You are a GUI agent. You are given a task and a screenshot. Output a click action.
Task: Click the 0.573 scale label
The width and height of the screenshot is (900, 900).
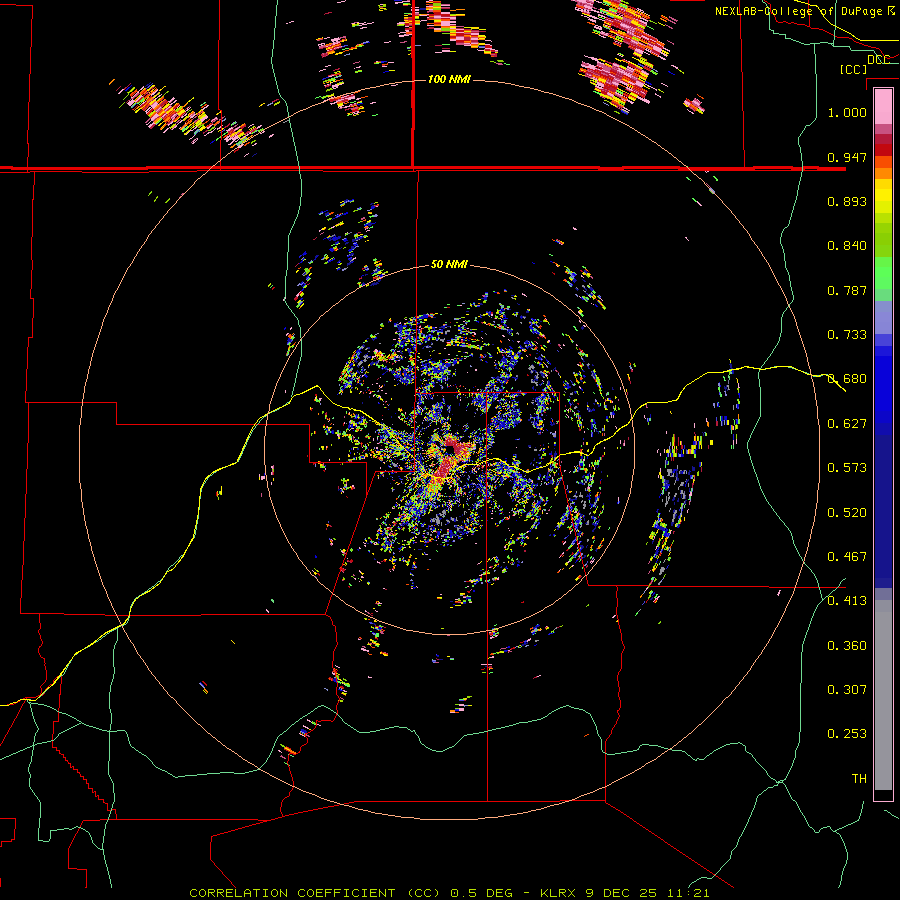(x=847, y=468)
